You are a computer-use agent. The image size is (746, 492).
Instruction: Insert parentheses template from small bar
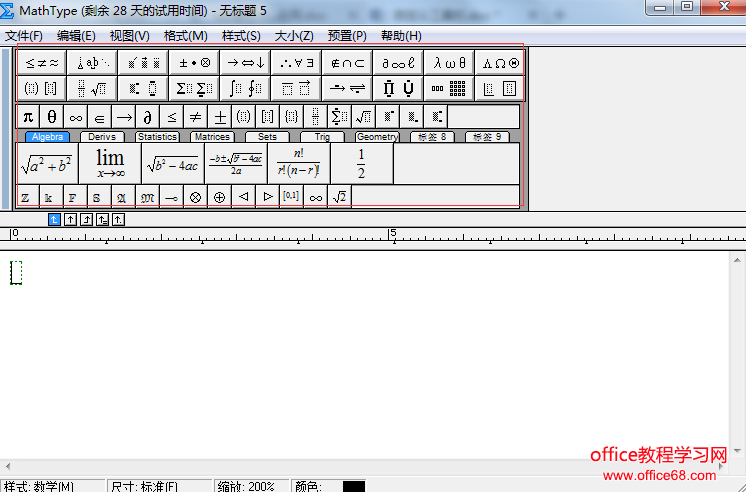[243, 117]
